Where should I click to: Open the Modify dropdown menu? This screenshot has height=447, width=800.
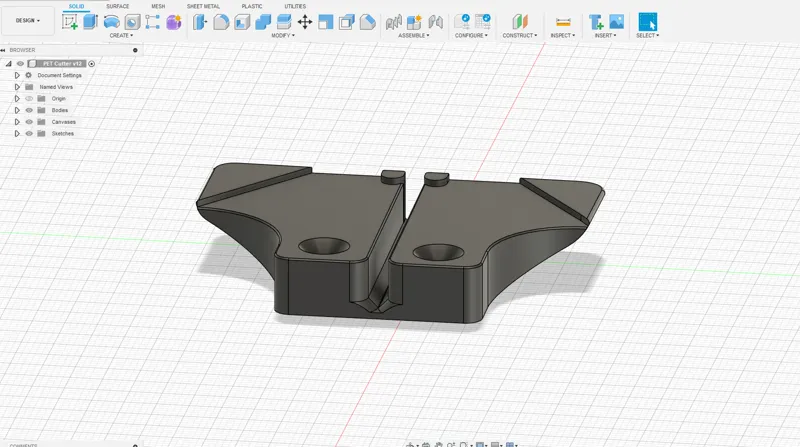283,35
